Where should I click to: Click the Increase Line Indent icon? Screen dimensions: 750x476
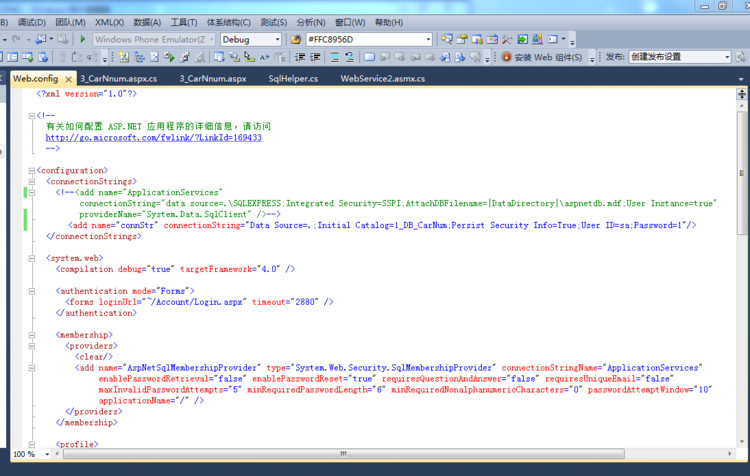[x=315, y=57]
